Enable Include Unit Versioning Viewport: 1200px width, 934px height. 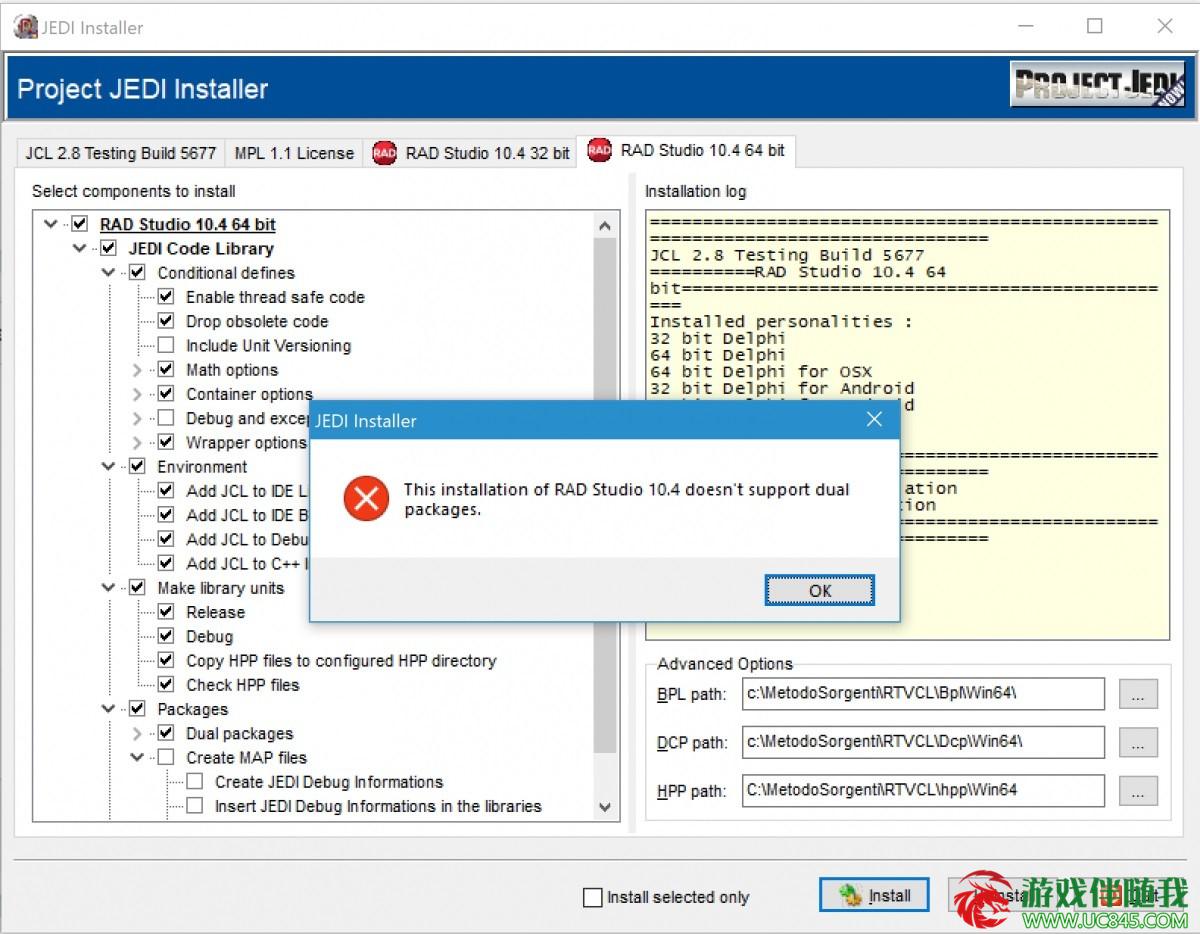(167, 345)
